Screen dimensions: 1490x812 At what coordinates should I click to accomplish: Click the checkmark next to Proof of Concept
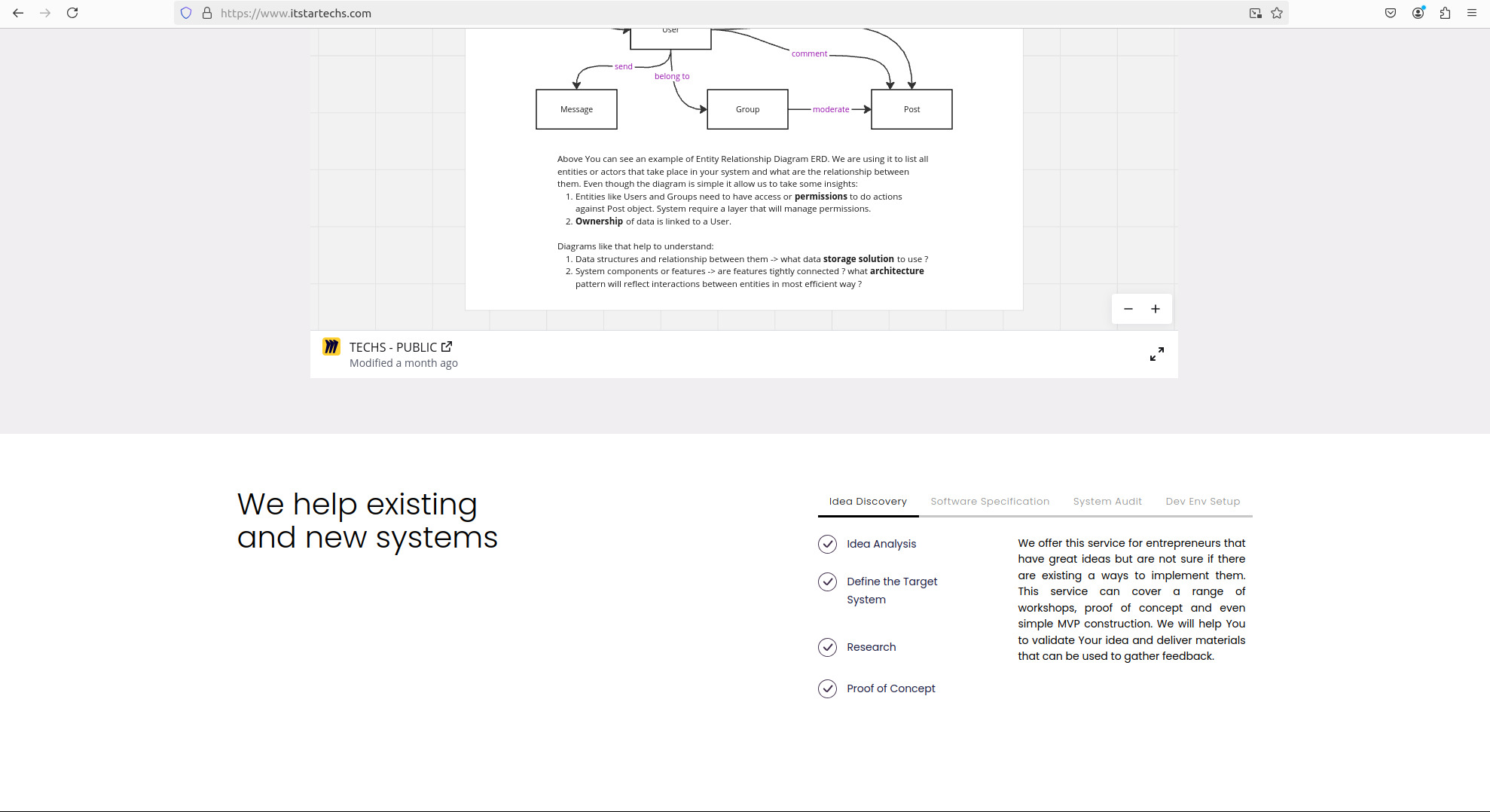pyautogui.click(x=827, y=688)
